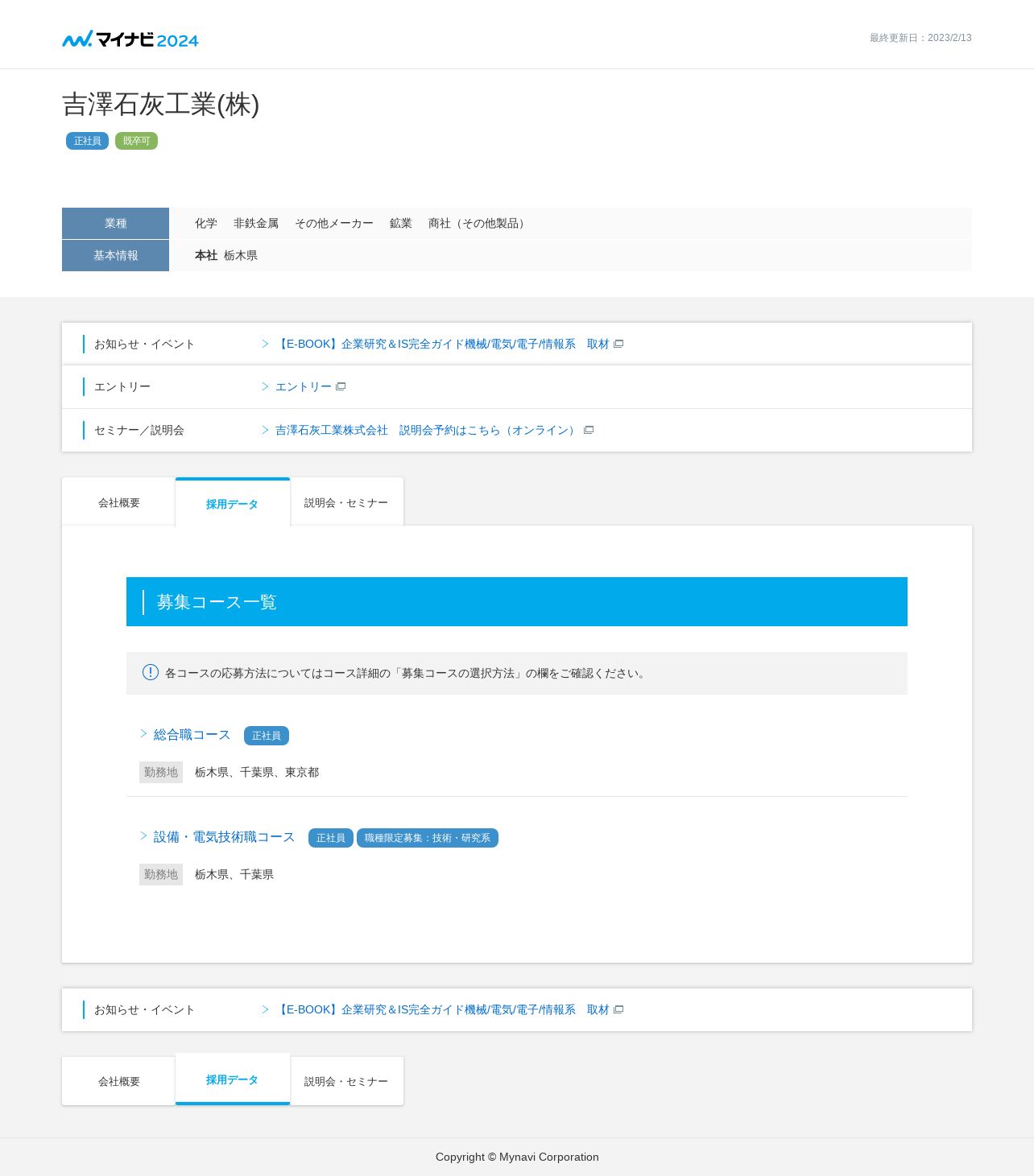Click external-link icon after 説明会予約 link

pyautogui.click(x=589, y=430)
